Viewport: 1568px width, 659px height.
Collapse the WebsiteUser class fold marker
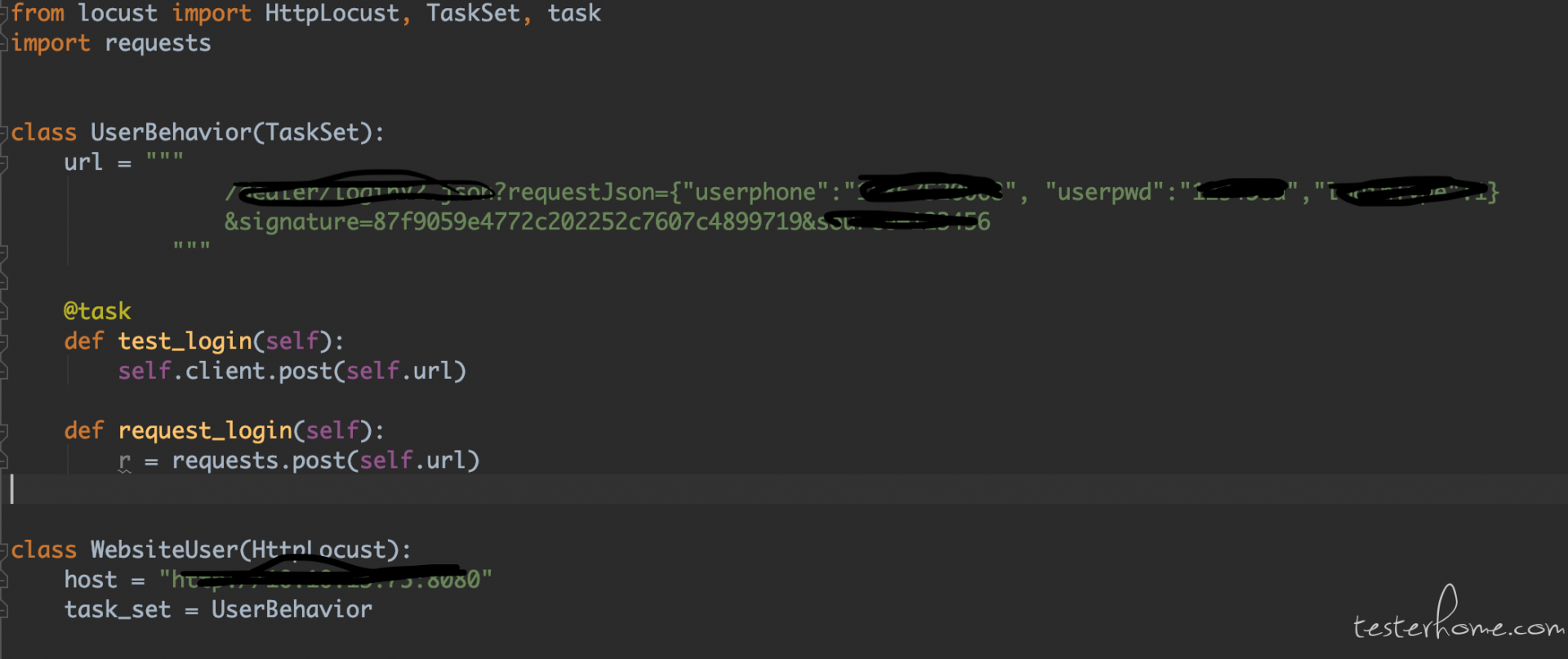[x=4, y=550]
